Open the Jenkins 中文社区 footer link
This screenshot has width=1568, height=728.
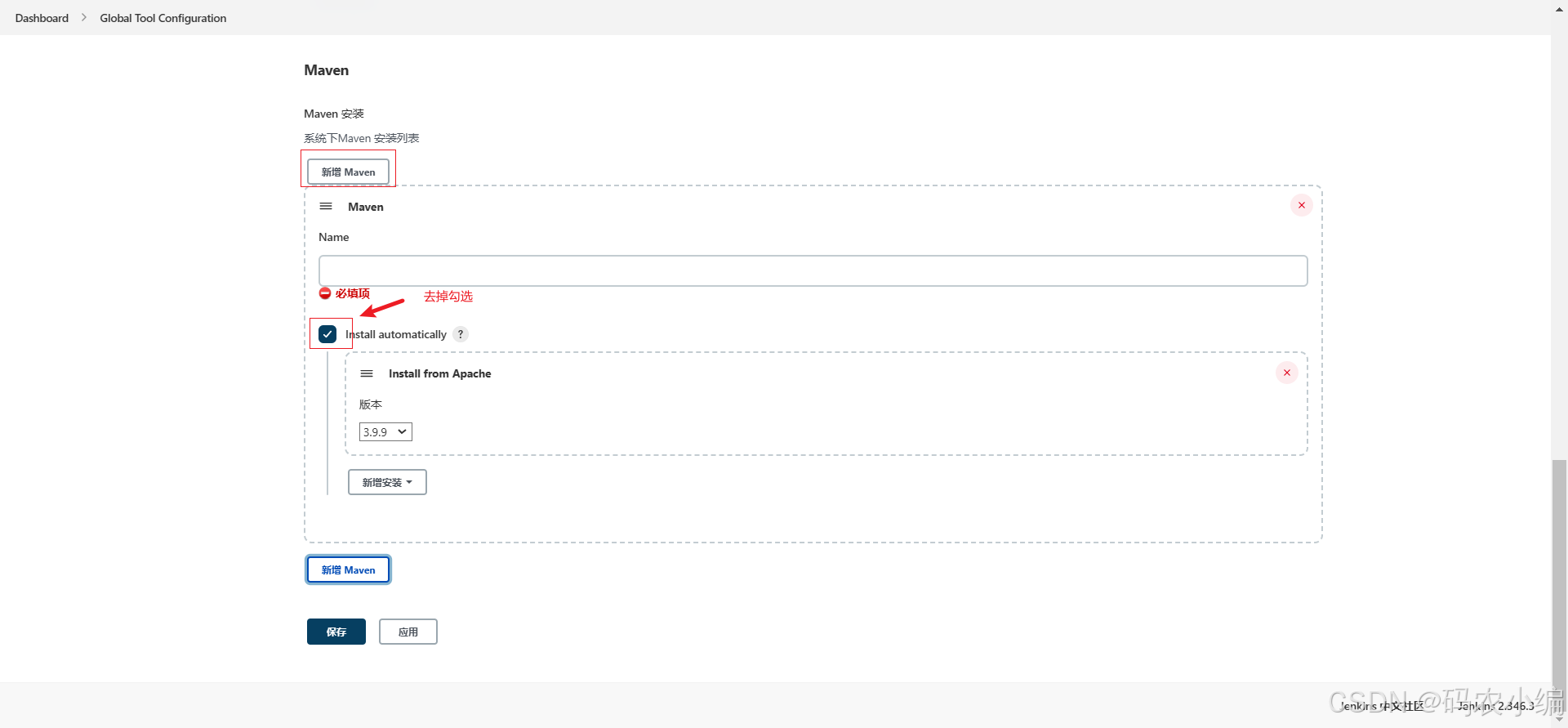coord(1380,705)
